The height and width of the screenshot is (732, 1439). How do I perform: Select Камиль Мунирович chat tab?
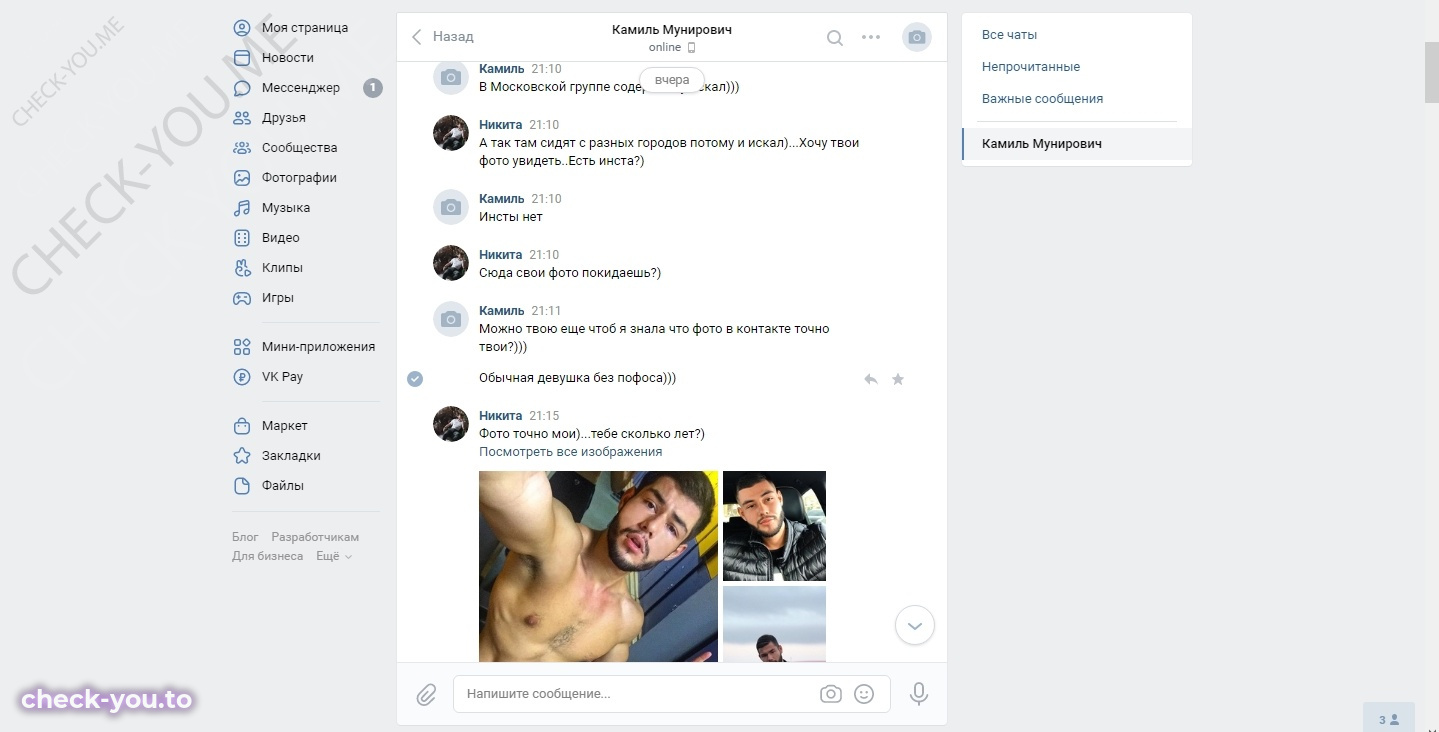(1077, 144)
